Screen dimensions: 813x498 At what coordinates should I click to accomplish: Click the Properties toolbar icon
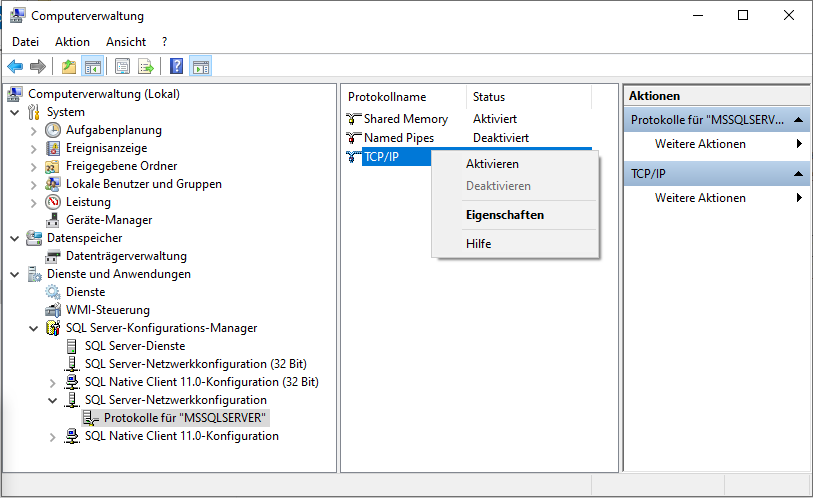pyautogui.click(x=122, y=67)
